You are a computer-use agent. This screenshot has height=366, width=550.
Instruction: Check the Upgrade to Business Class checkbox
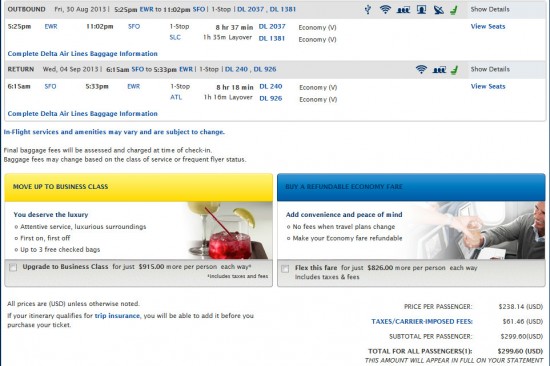pyautogui.click(x=13, y=267)
